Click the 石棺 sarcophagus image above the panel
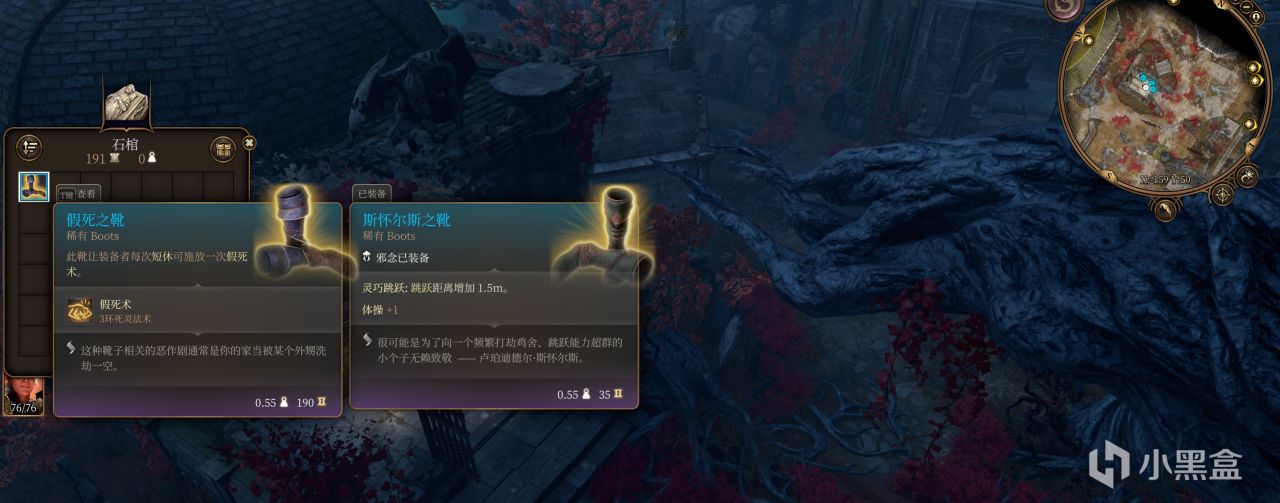The image size is (1280, 503). point(127,103)
